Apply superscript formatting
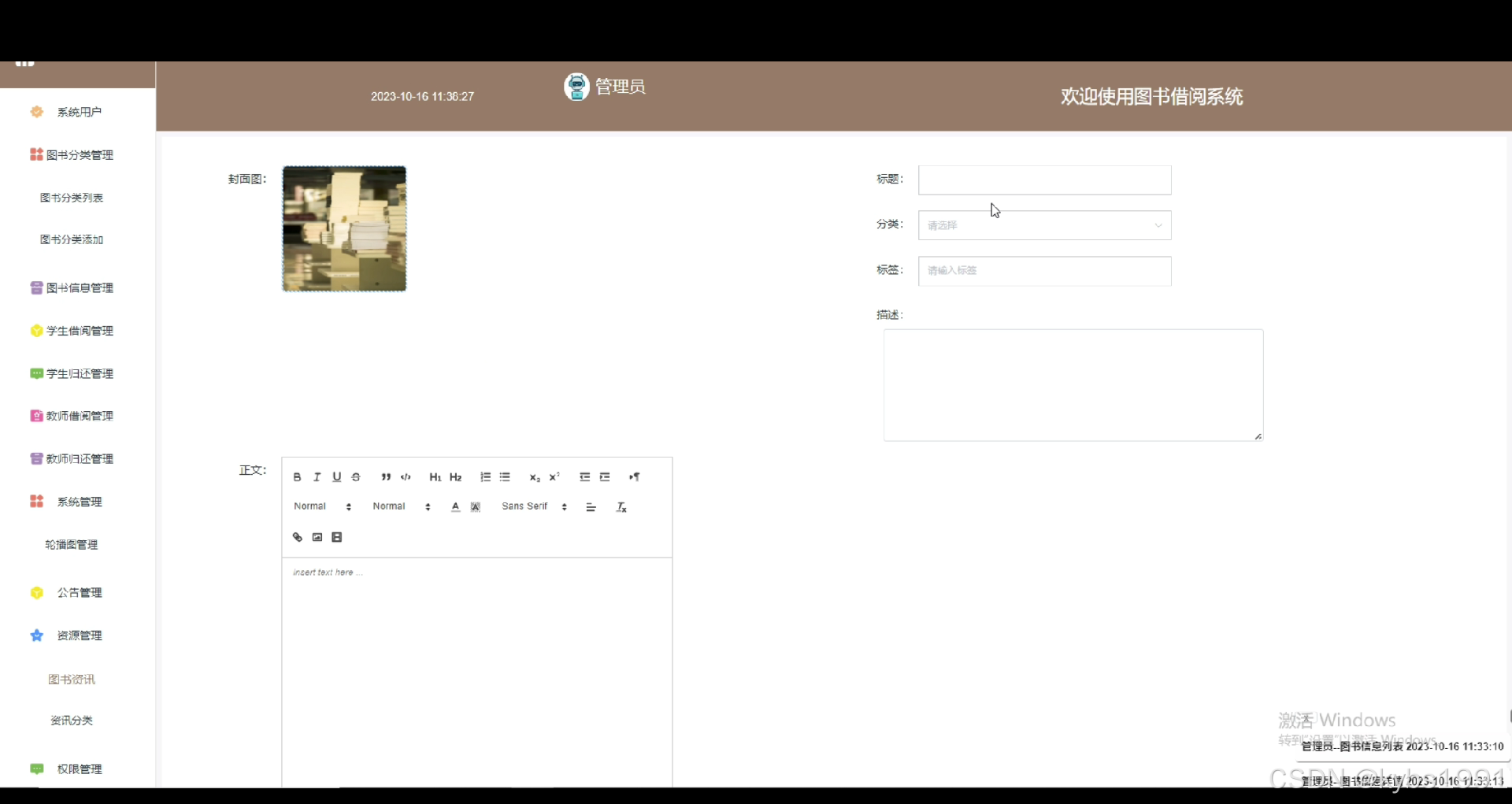Viewport: 1512px width, 804px height. point(554,477)
